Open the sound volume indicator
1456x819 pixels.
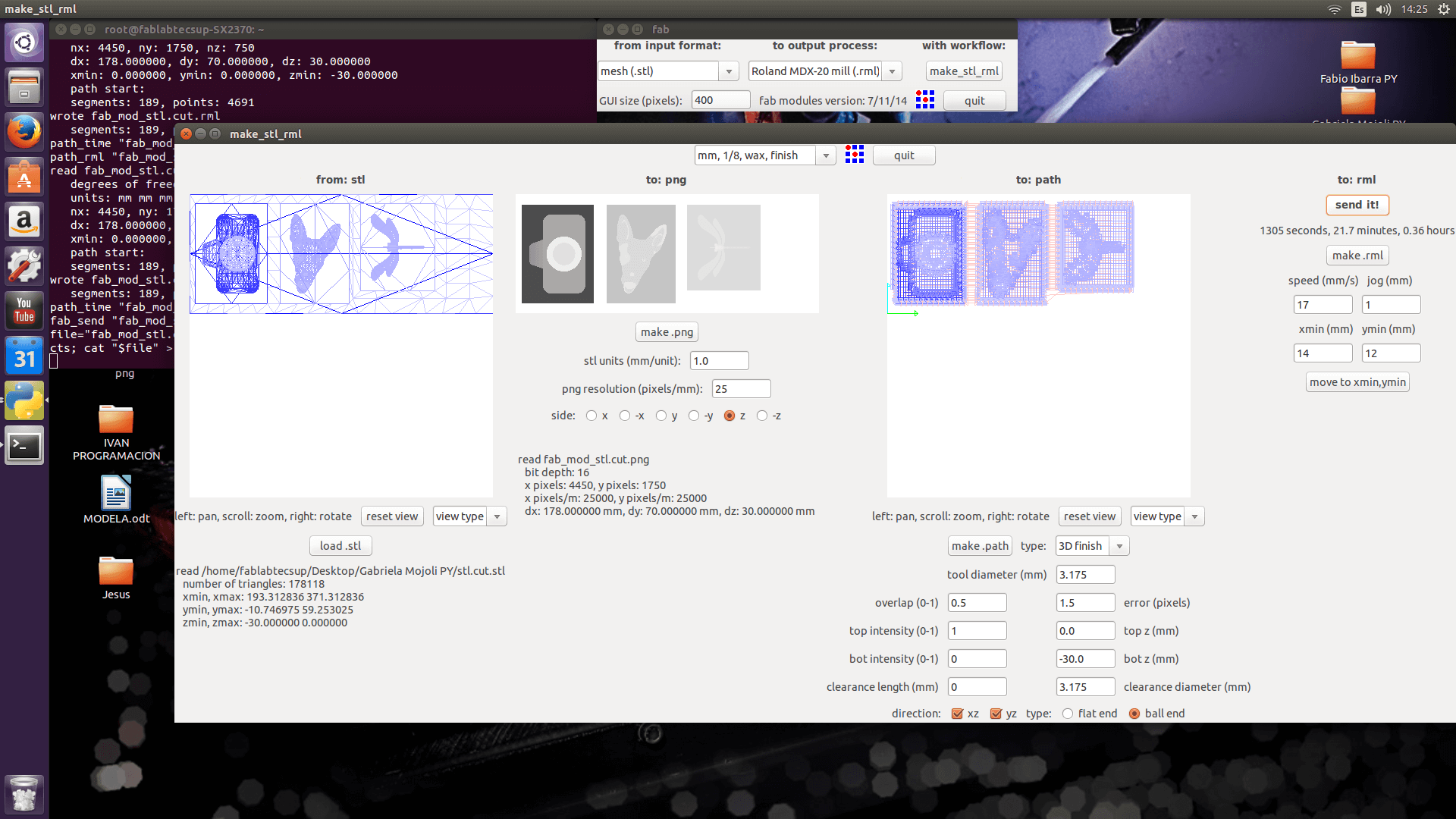(1383, 9)
